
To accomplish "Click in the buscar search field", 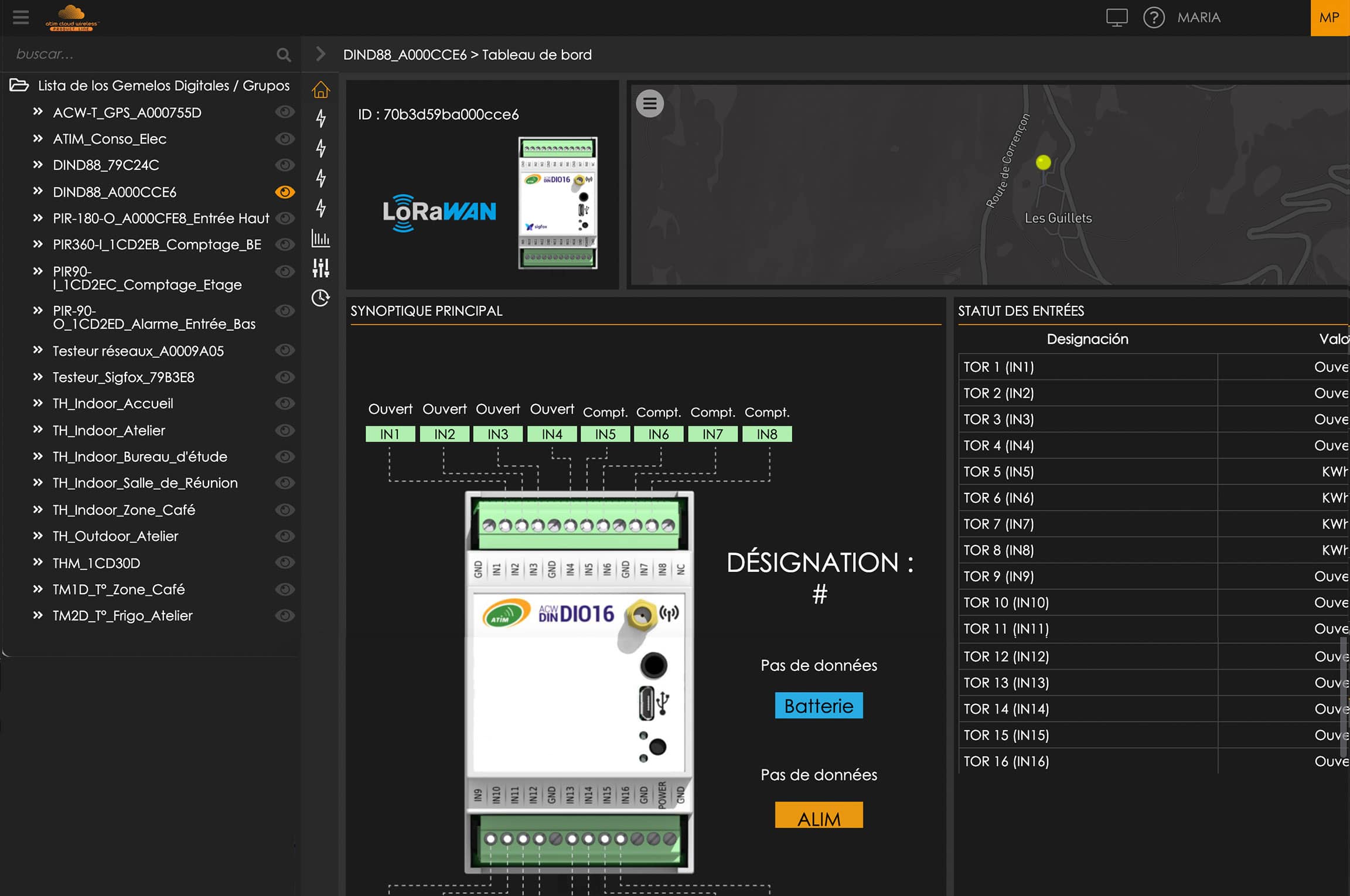I will 141,54.
